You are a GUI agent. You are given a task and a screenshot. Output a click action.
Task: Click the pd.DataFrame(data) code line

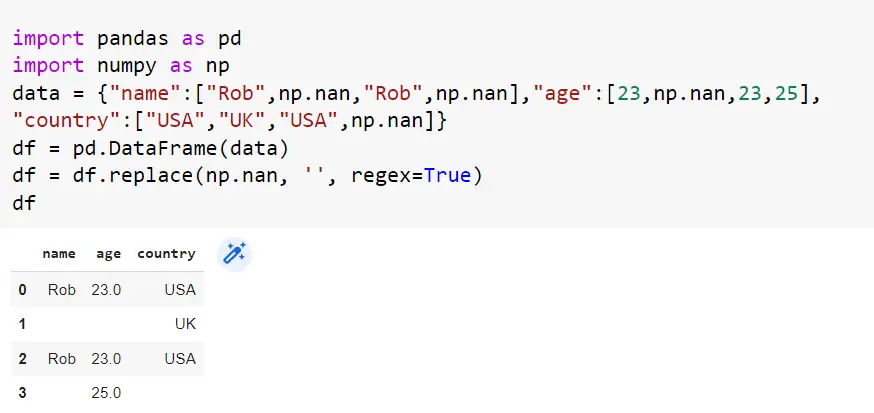pos(150,148)
